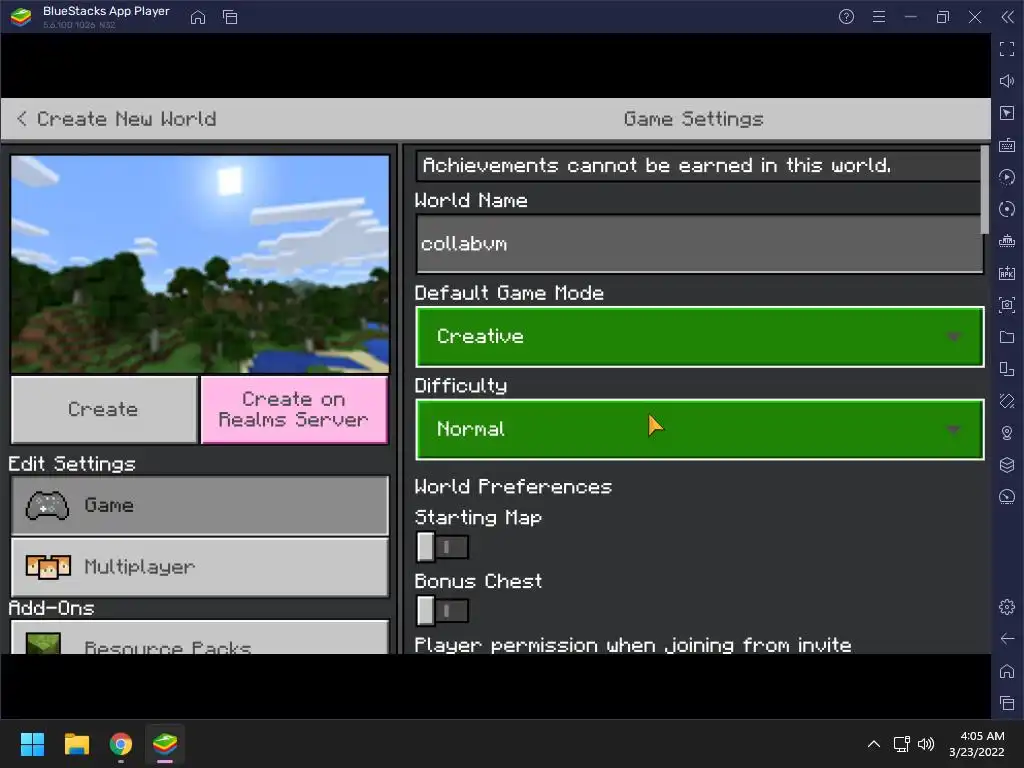Click the home icon in BlueStacks title bar
Viewport: 1024px width, 768px height.
198,17
